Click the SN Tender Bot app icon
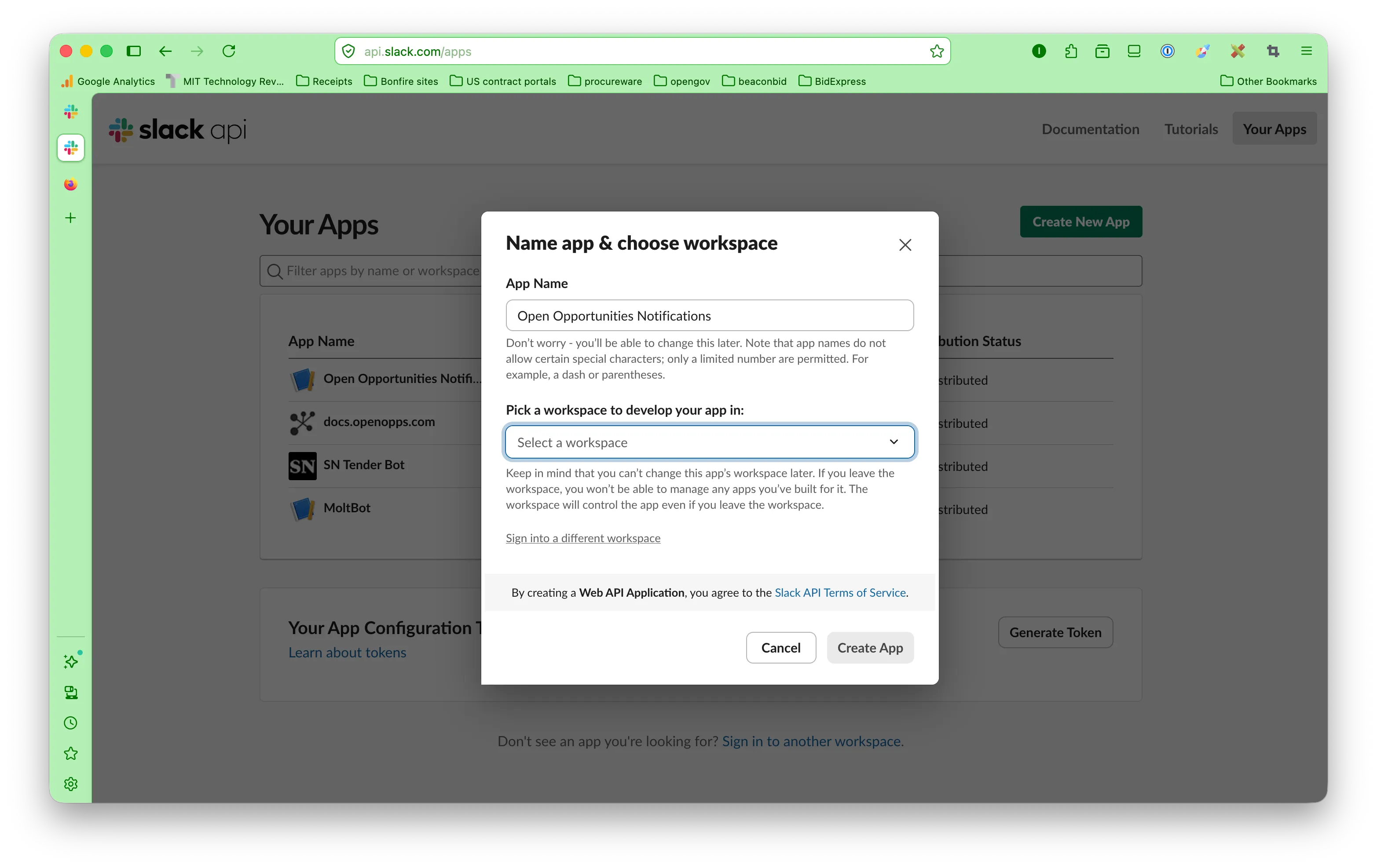The width and height of the screenshot is (1377, 868). click(303, 466)
